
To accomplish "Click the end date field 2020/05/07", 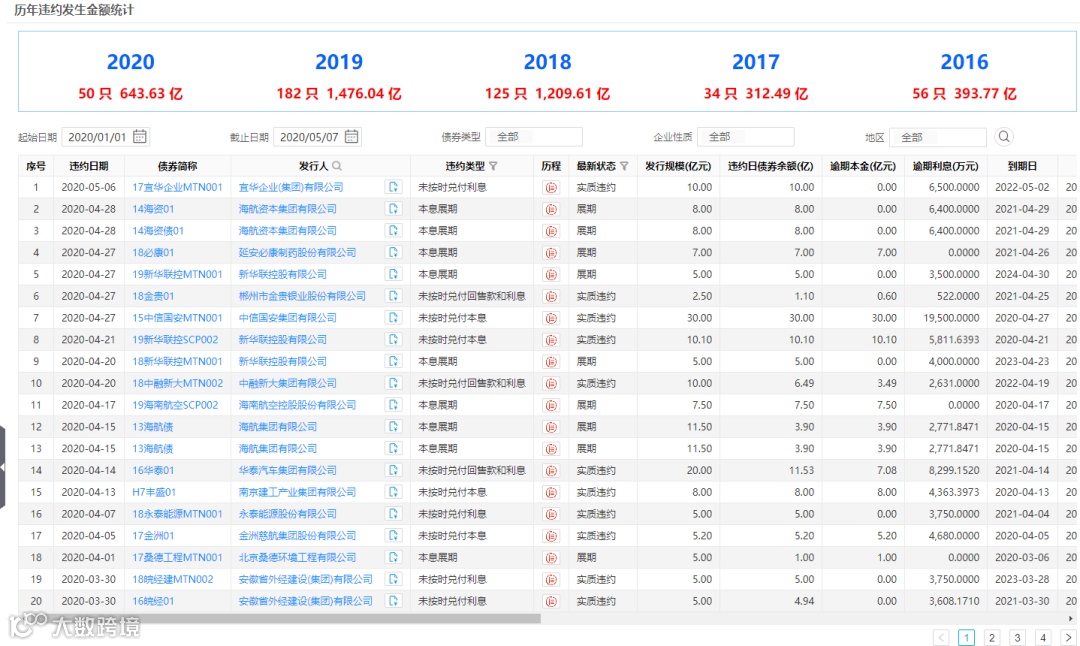I will pyautogui.click(x=317, y=137).
